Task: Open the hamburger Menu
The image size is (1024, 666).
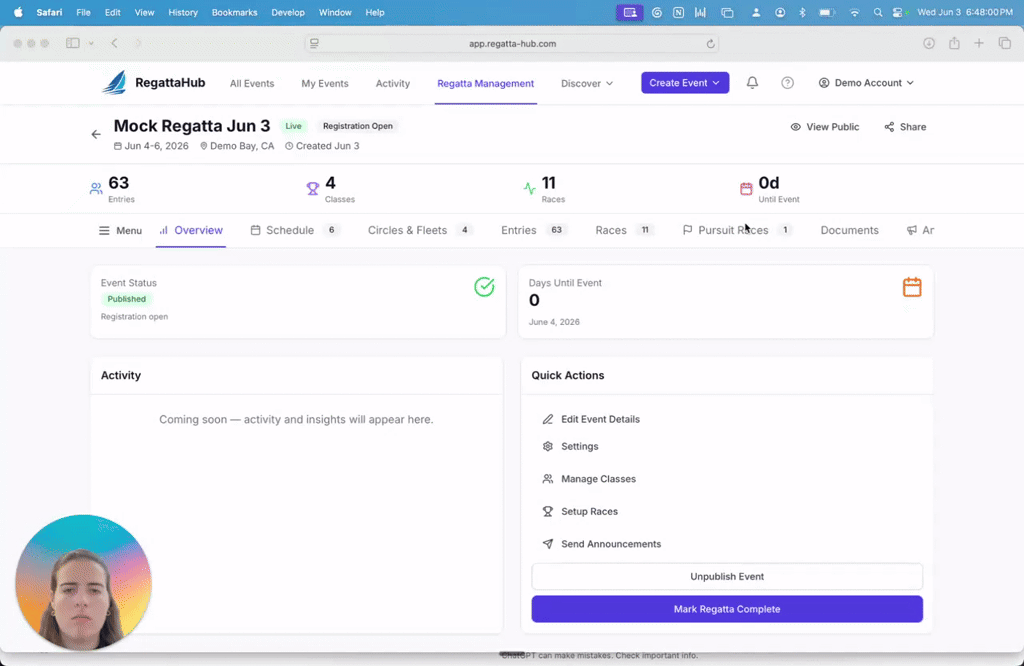Action: [120, 230]
